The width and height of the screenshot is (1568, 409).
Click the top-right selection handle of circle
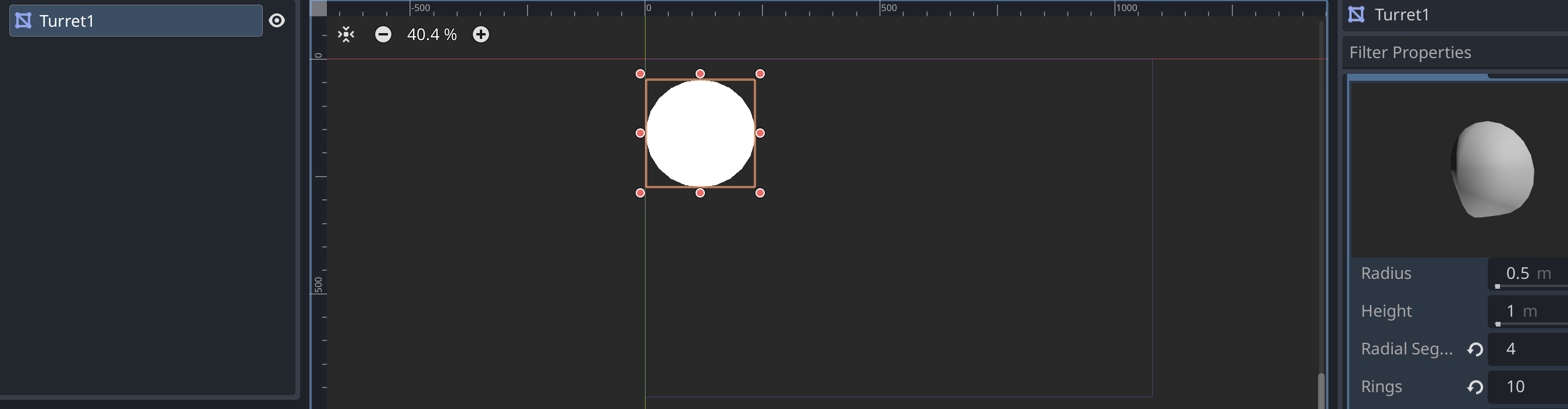tap(760, 74)
